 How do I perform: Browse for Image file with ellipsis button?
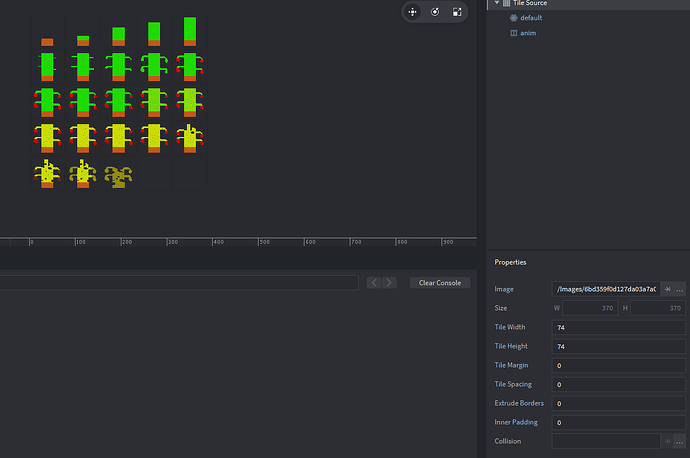(680, 289)
